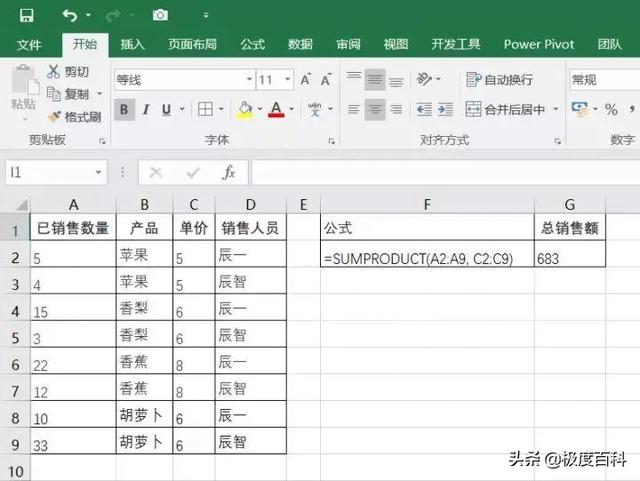Image resolution: width=640 pixels, height=481 pixels.
Task: Switch to the Power Pivot tab
Action: pos(539,44)
